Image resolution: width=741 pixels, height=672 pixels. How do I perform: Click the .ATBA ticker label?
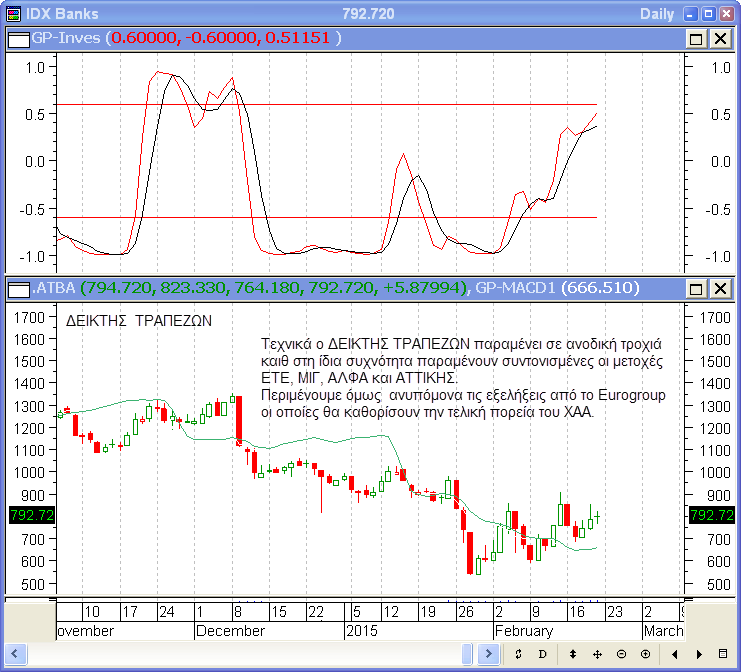(x=53, y=288)
